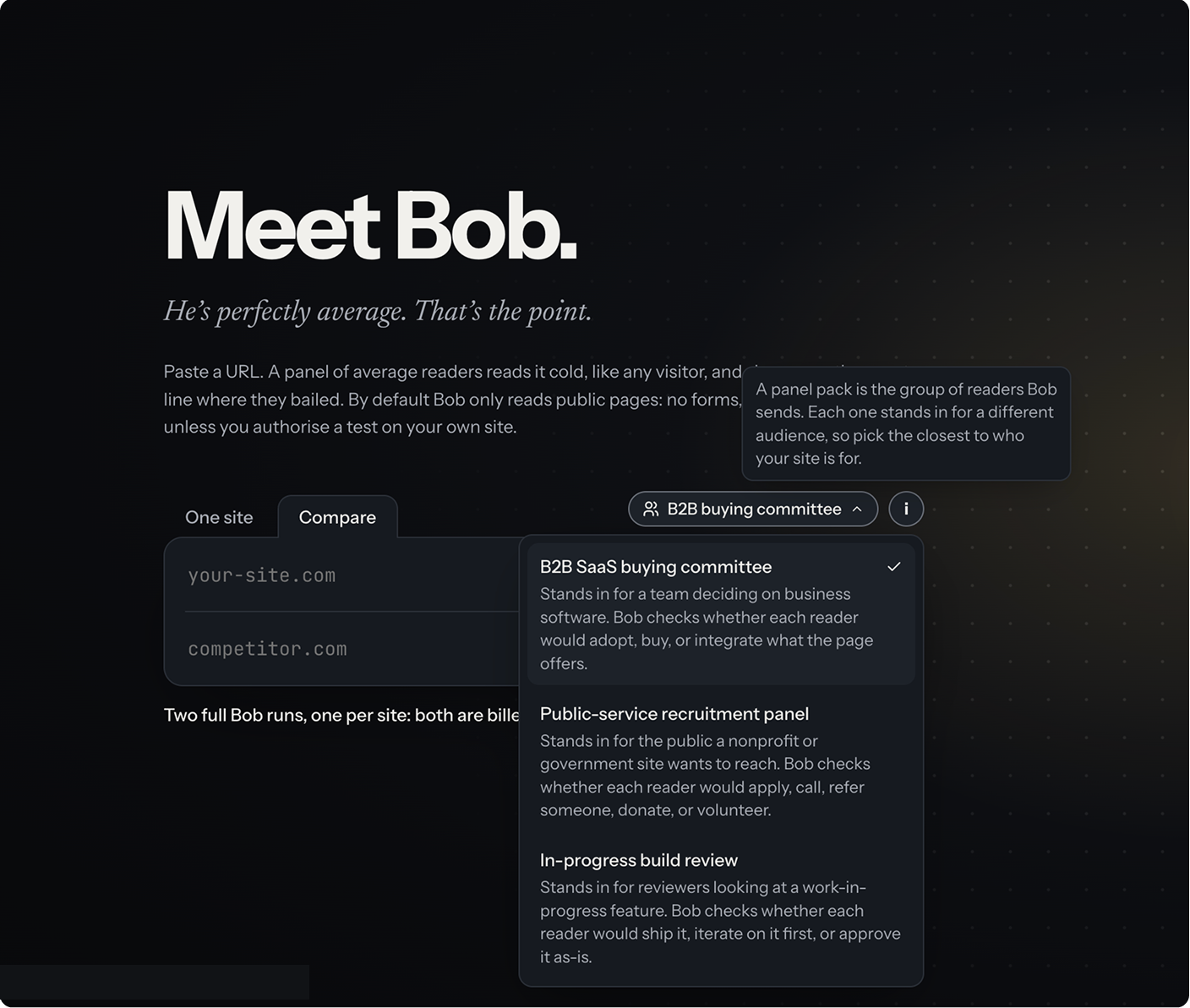
Task: Collapse the panel pack chevron arrow
Action: click(x=857, y=509)
